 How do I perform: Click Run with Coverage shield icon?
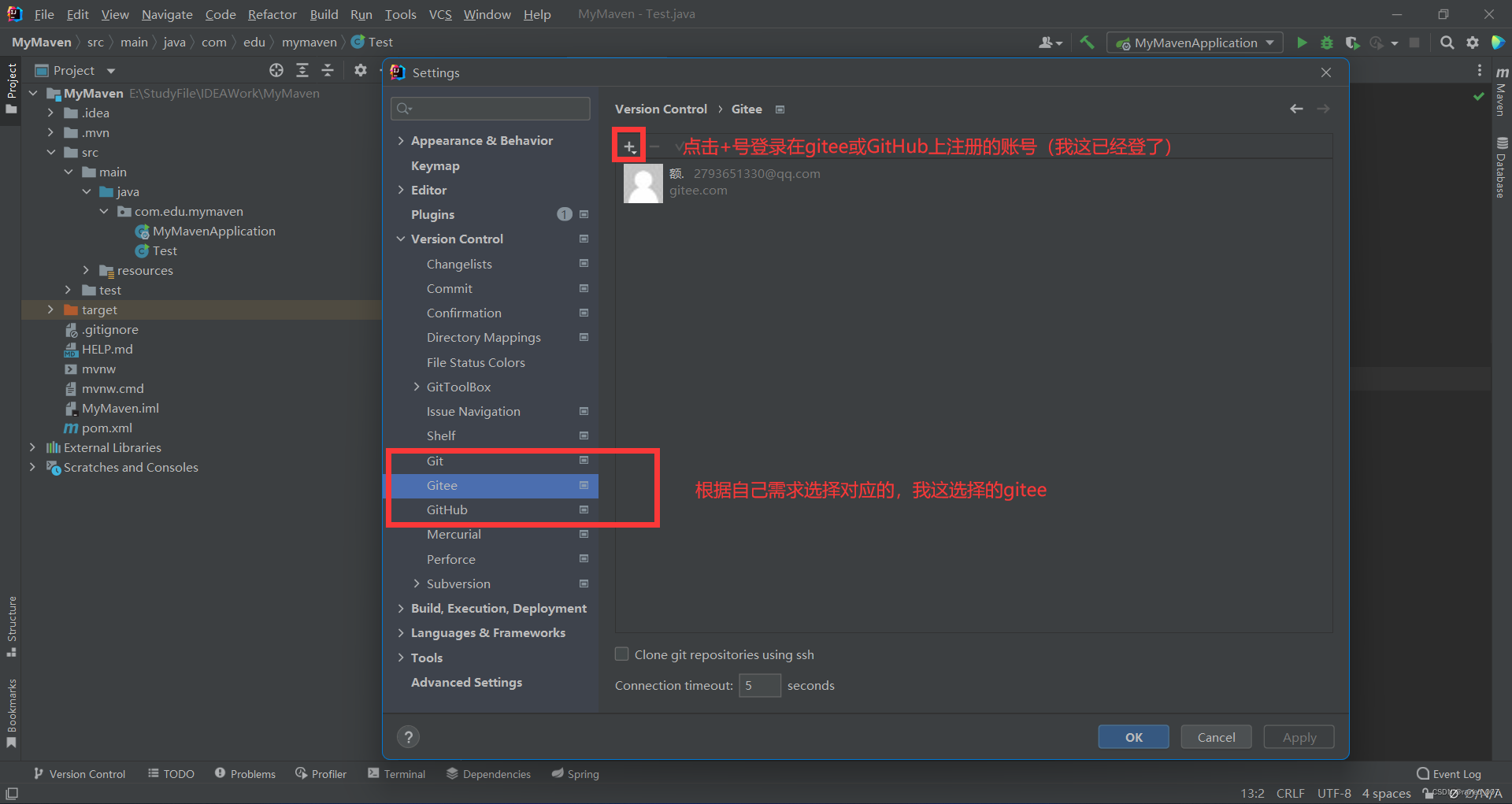pos(1352,43)
